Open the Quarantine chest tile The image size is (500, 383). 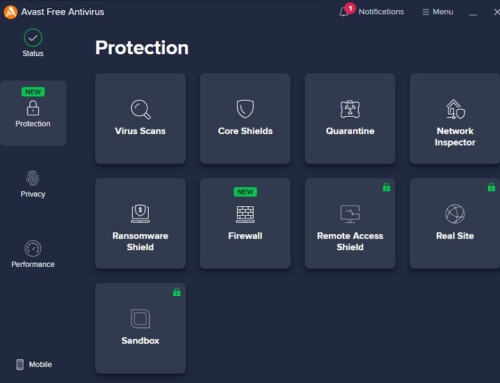point(350,119)
